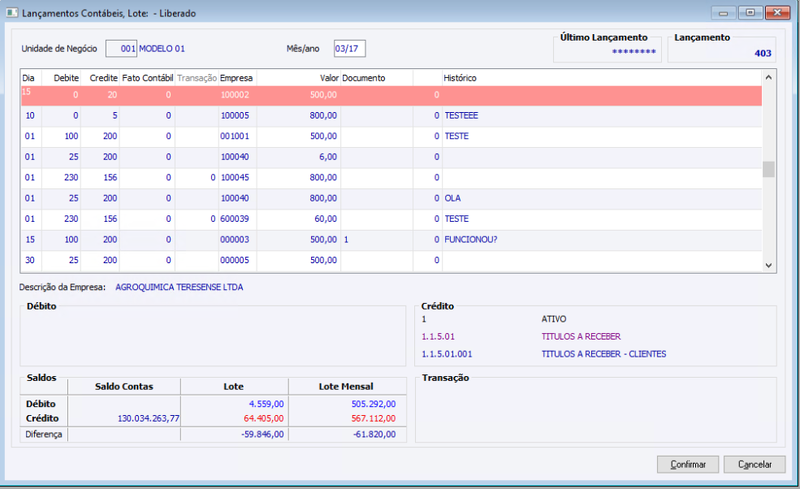The image size is (800, 489).
Task: Click the Mês/ano field 03/17
Action: tap(349, 48)
